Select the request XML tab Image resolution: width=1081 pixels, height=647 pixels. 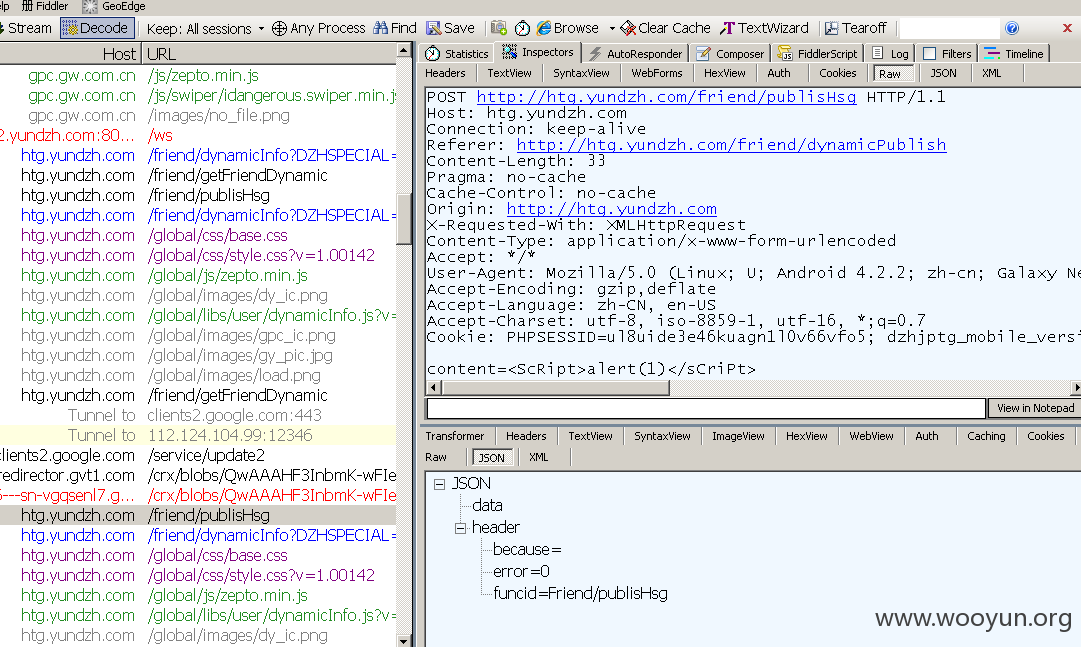[991, 73]
